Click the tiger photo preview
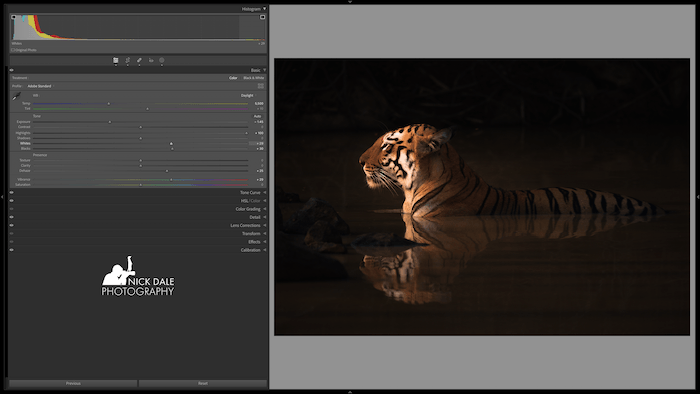This screenshot has height=394, width=700. point(482,197)
